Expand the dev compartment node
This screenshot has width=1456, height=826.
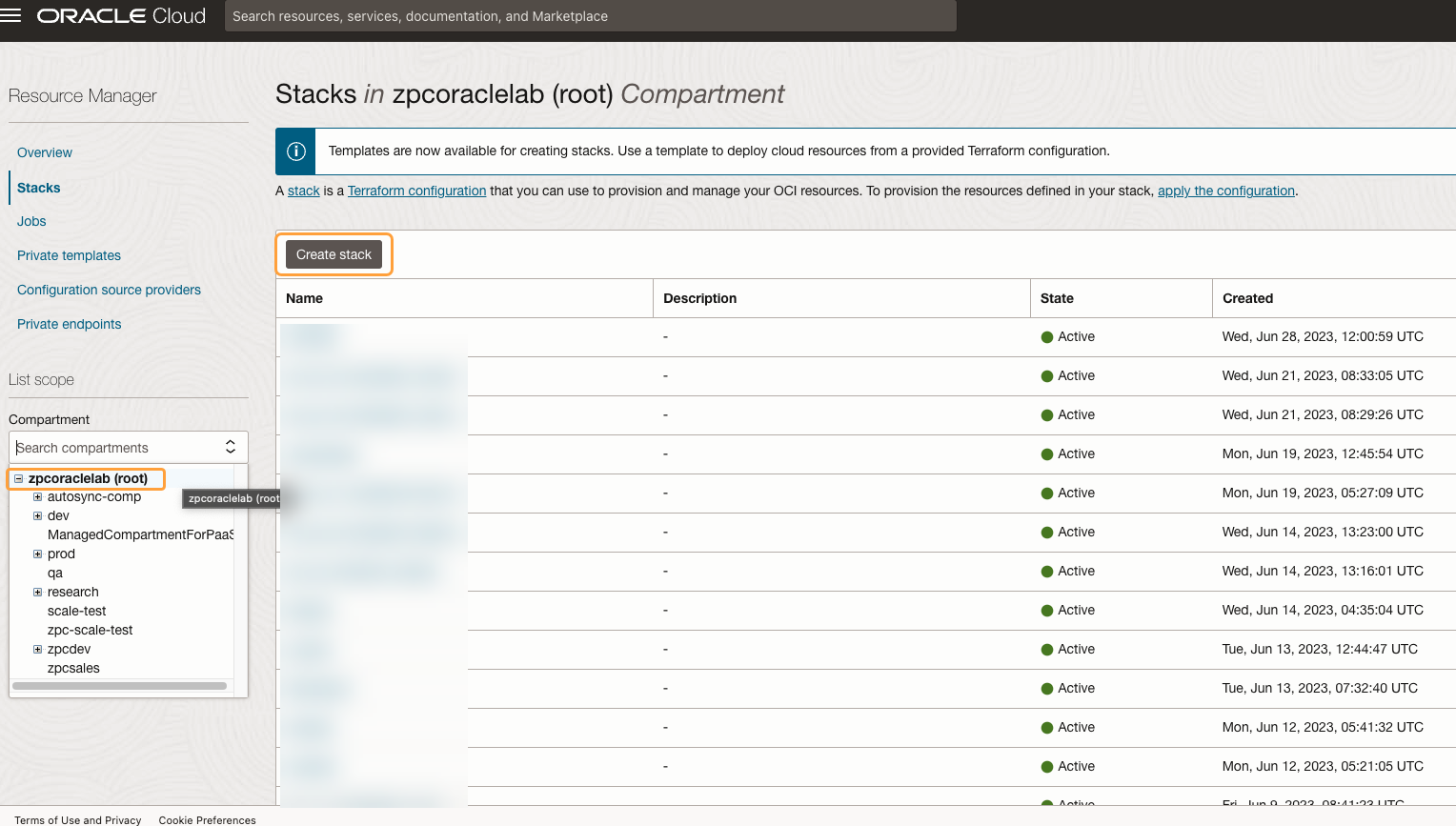click(x=36, y=515)
